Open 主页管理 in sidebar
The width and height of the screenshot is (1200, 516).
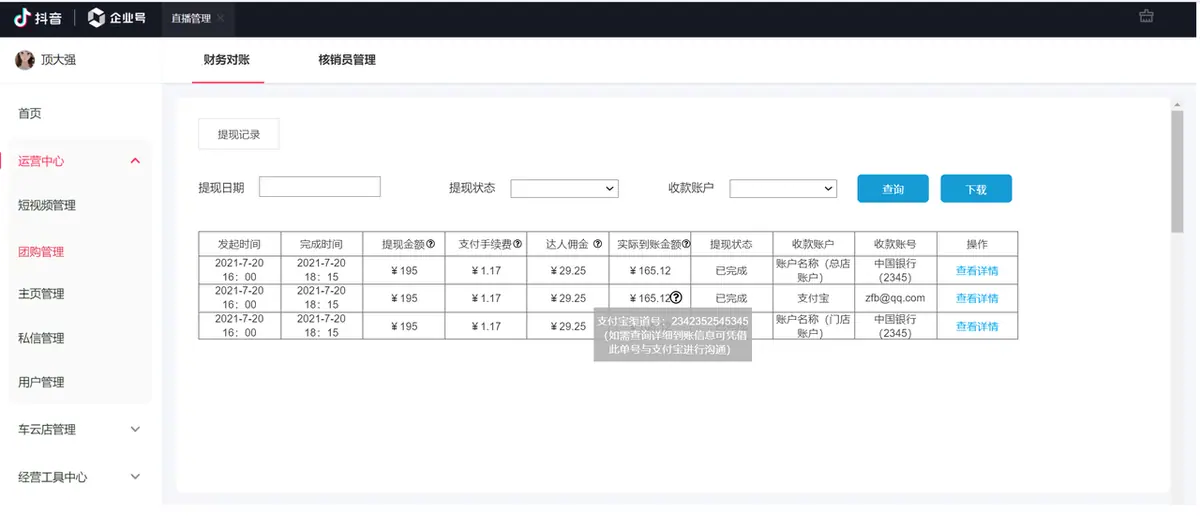pyautogui.click(x=41, y=294)
